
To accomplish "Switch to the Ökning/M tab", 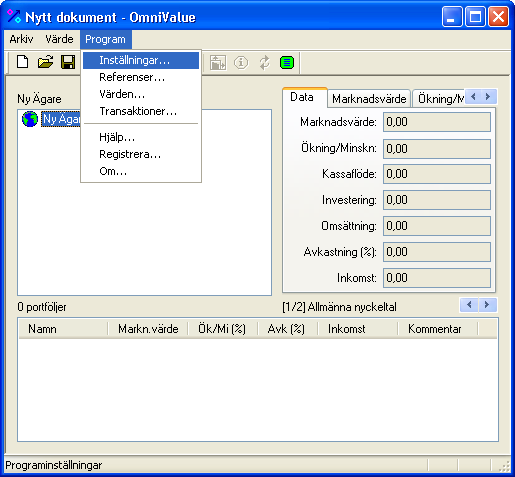I will 440,99.
